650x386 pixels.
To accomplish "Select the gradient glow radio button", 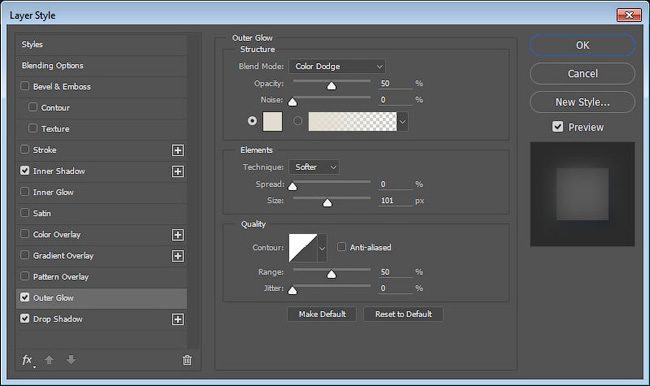I will 298,121.
